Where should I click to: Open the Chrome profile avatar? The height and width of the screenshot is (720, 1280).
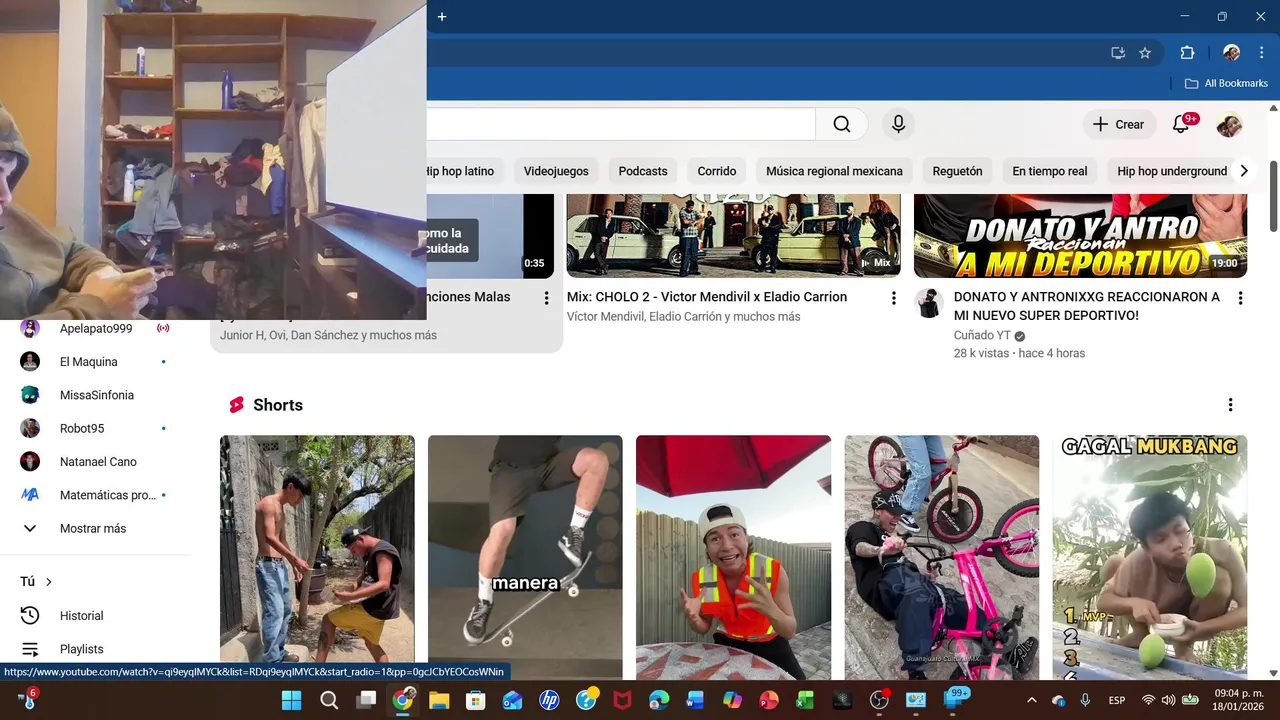pos(1231,53)
